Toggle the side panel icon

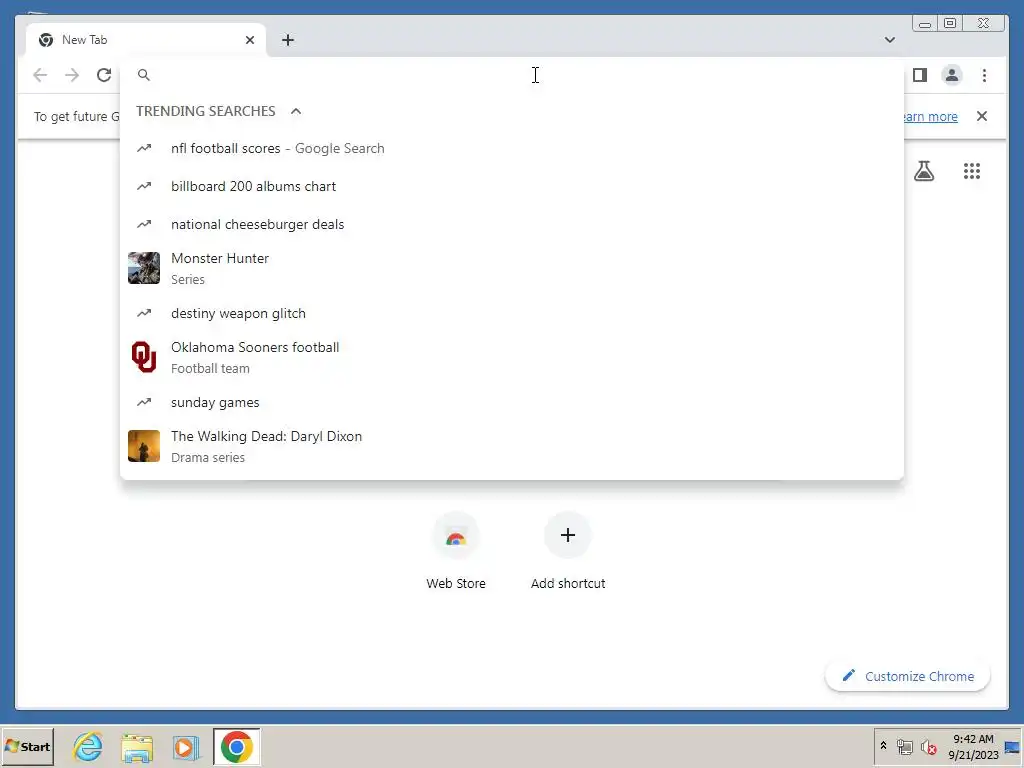(920, 75)
